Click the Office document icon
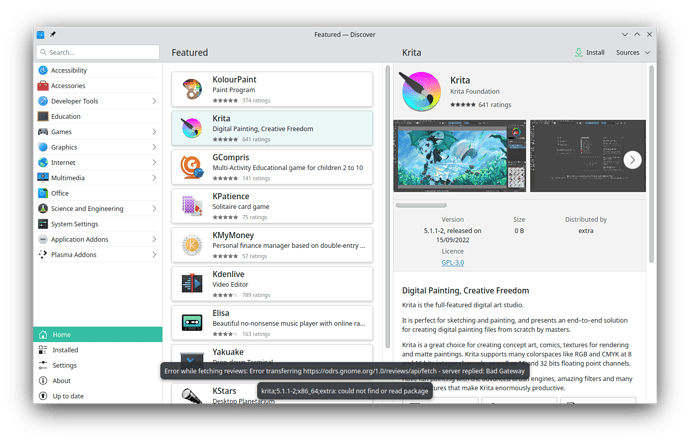 point(43,193)
